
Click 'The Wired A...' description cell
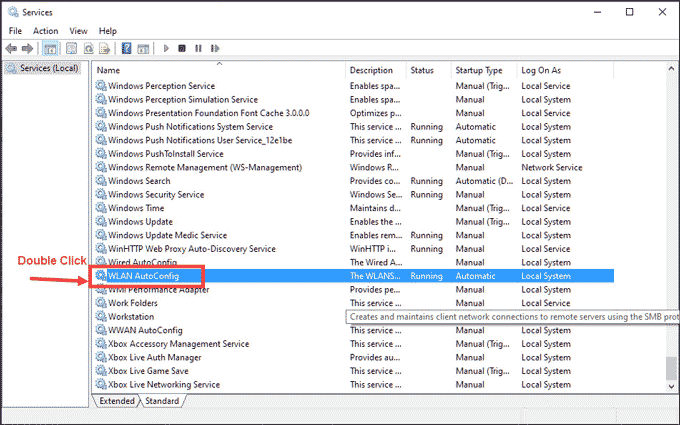click(x=376, y=262)
